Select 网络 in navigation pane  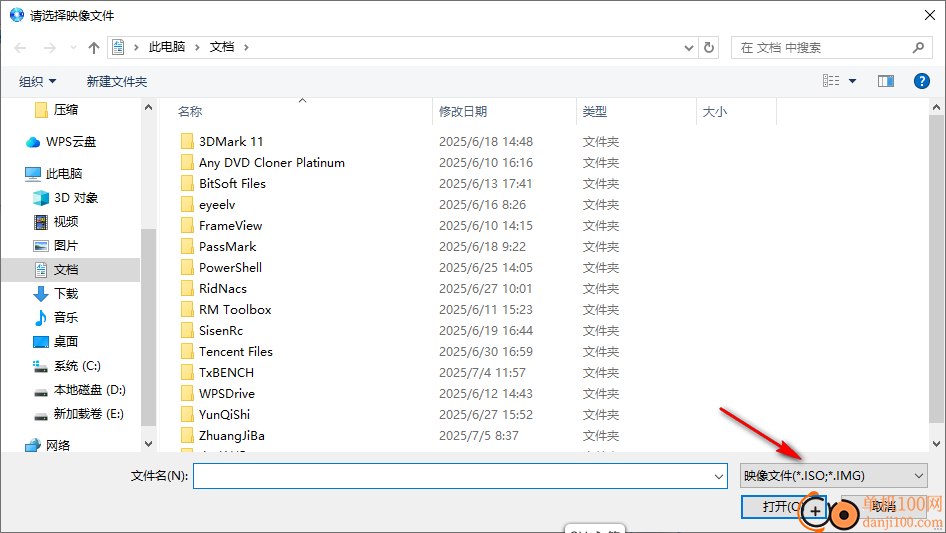point(57,445)
